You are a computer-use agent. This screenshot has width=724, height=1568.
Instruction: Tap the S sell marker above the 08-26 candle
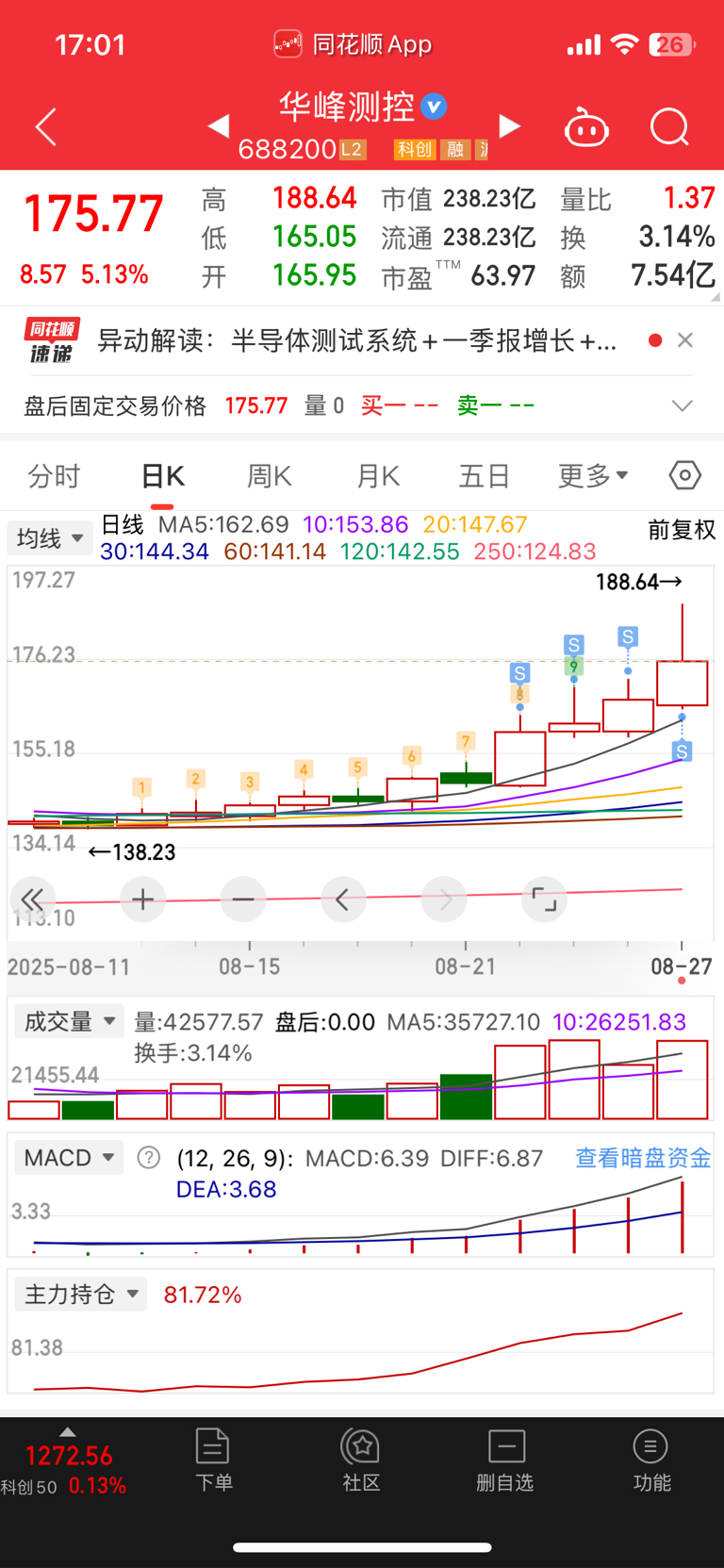628,636
